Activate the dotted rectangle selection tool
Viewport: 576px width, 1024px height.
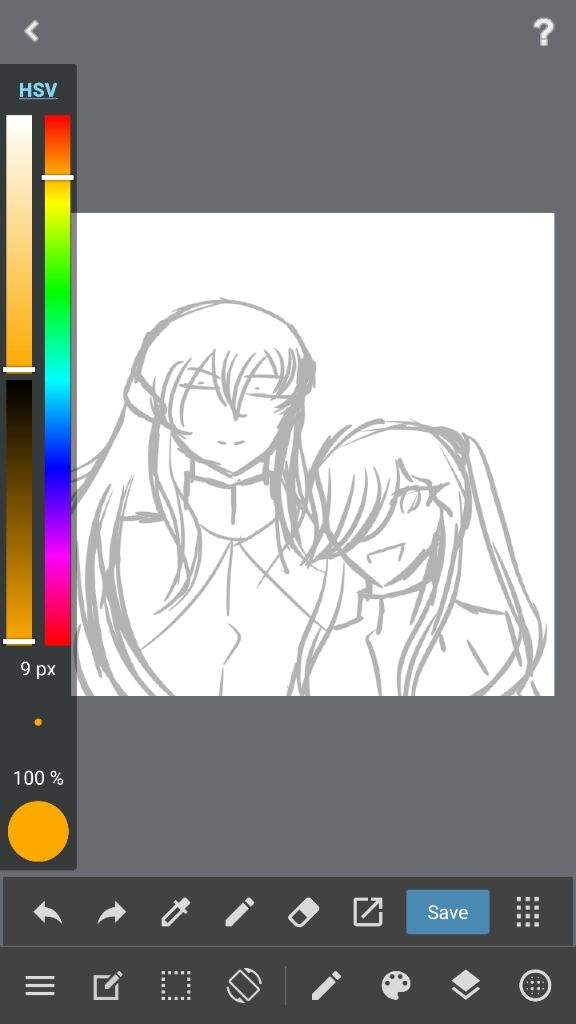176,985
